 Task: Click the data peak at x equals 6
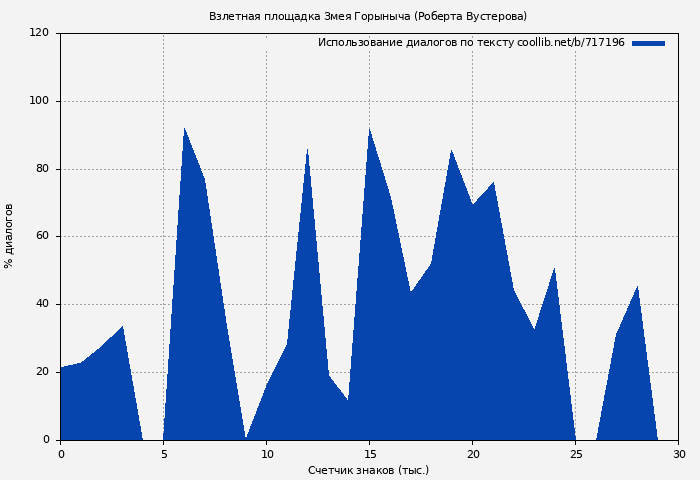tap(184, 129)
